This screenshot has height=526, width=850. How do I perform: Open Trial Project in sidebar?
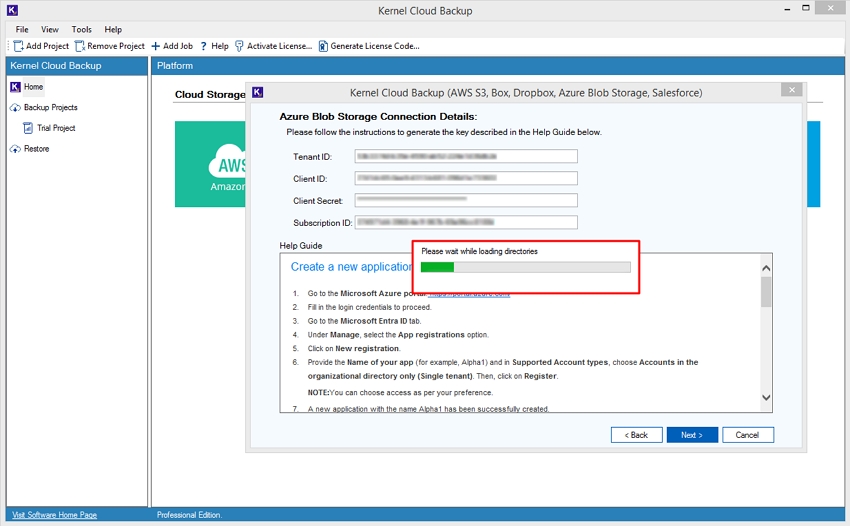(x=56, y=128)
